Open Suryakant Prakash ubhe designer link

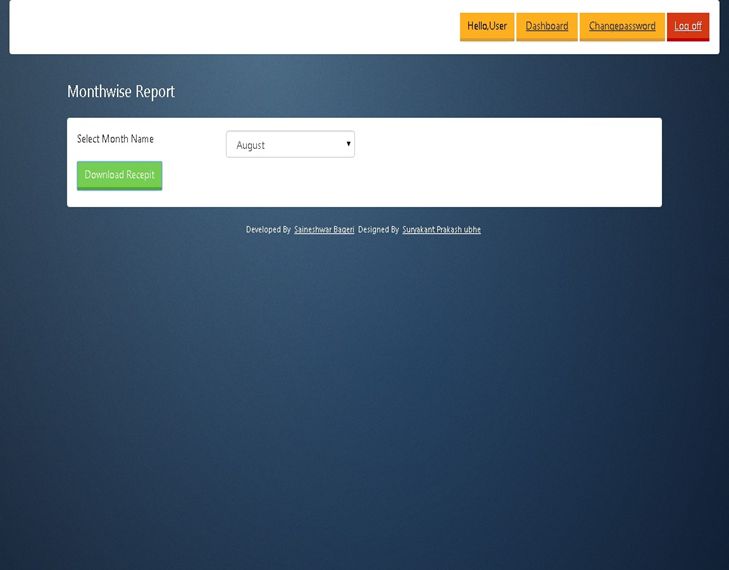pyautogui.click(x=441, y=230)
